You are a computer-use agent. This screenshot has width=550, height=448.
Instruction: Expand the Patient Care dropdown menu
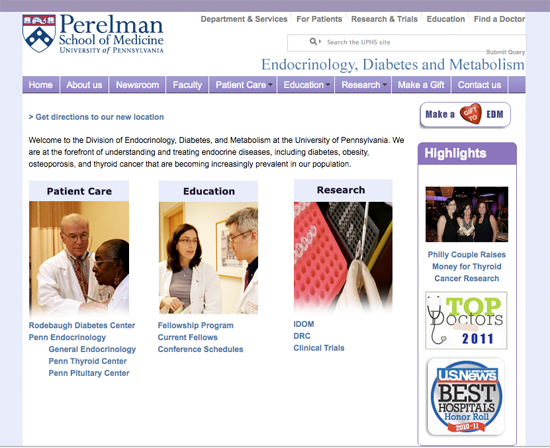[243, 85]
